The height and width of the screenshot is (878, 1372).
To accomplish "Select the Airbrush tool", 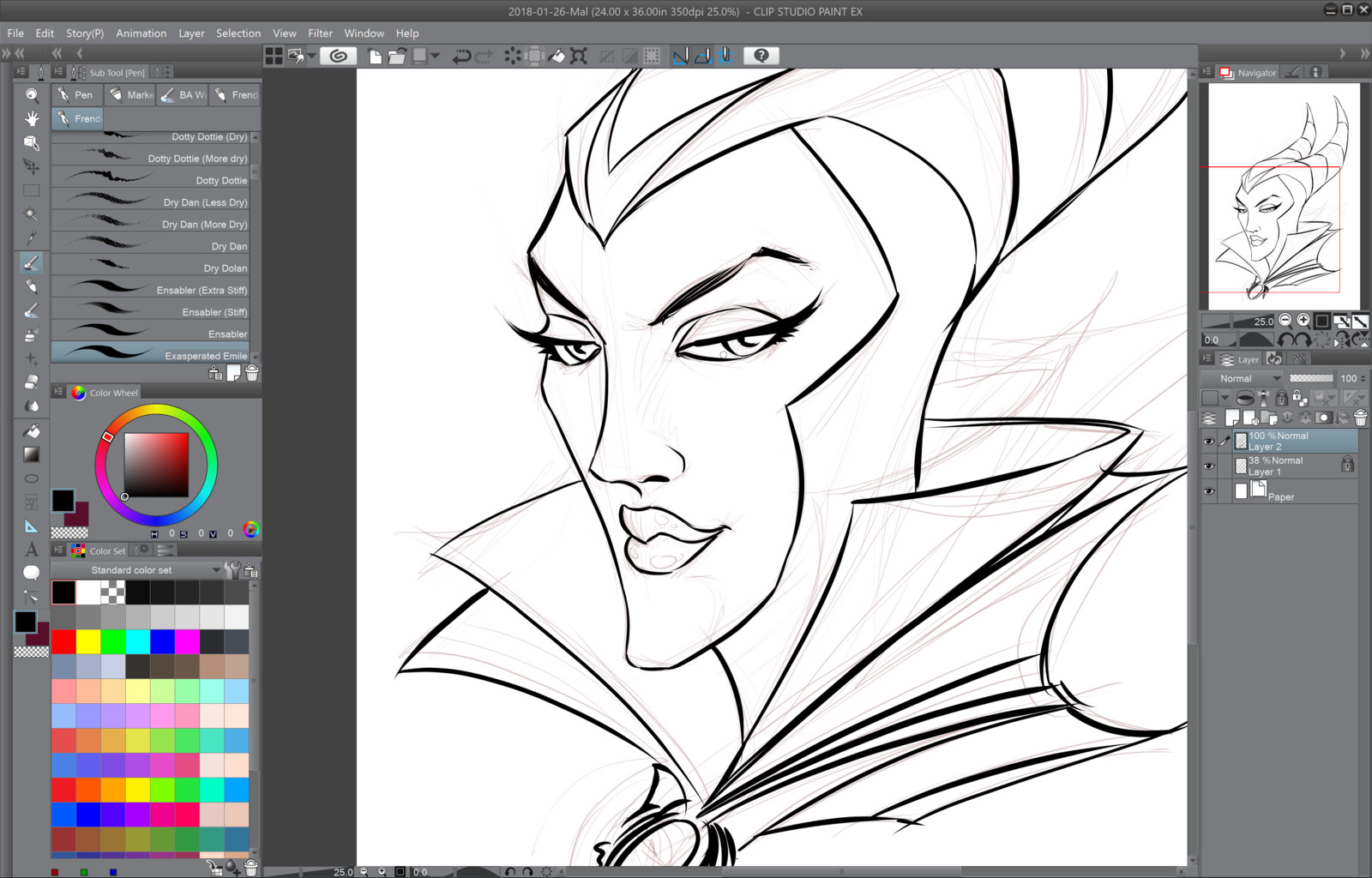I will (x=32, y=335).
